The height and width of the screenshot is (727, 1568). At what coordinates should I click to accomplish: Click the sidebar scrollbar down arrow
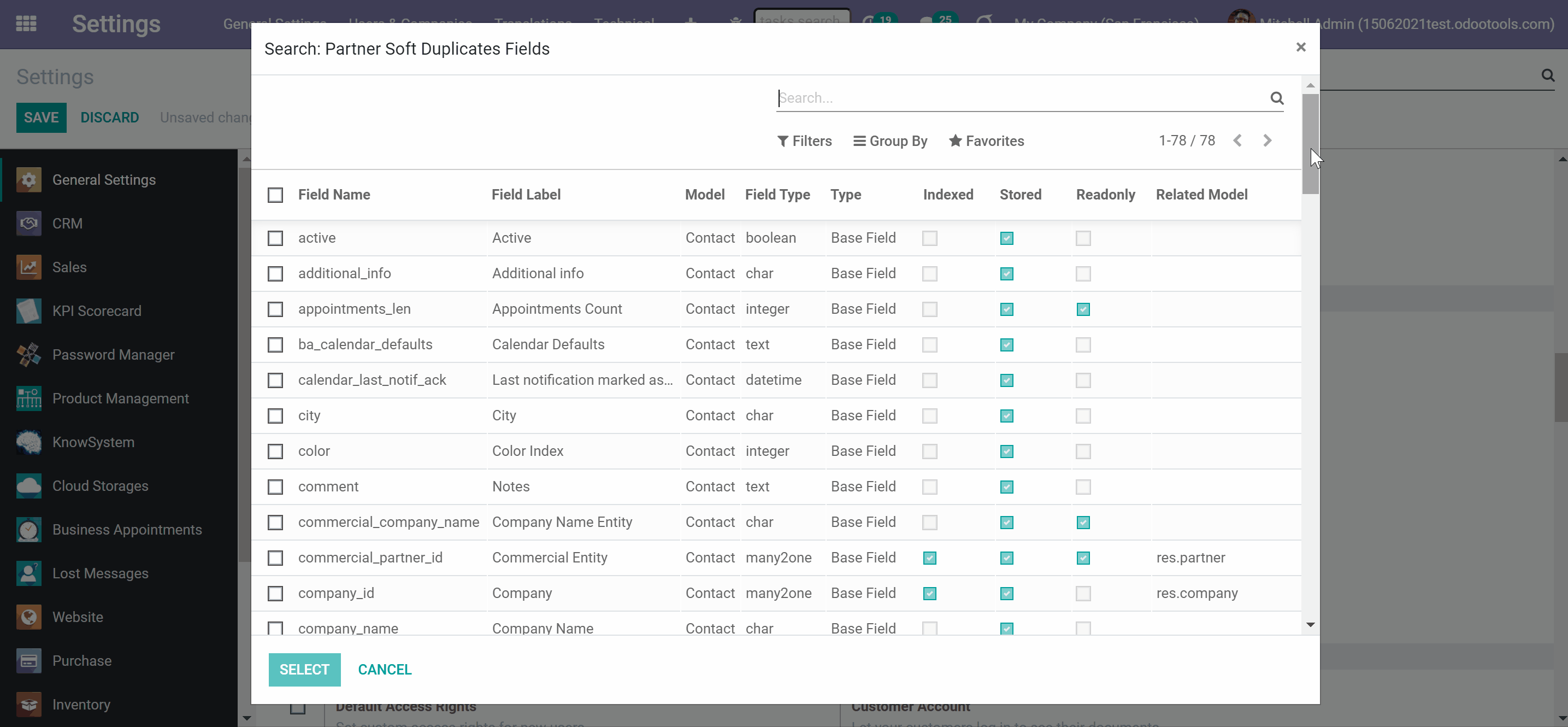(x=246, y=718)
